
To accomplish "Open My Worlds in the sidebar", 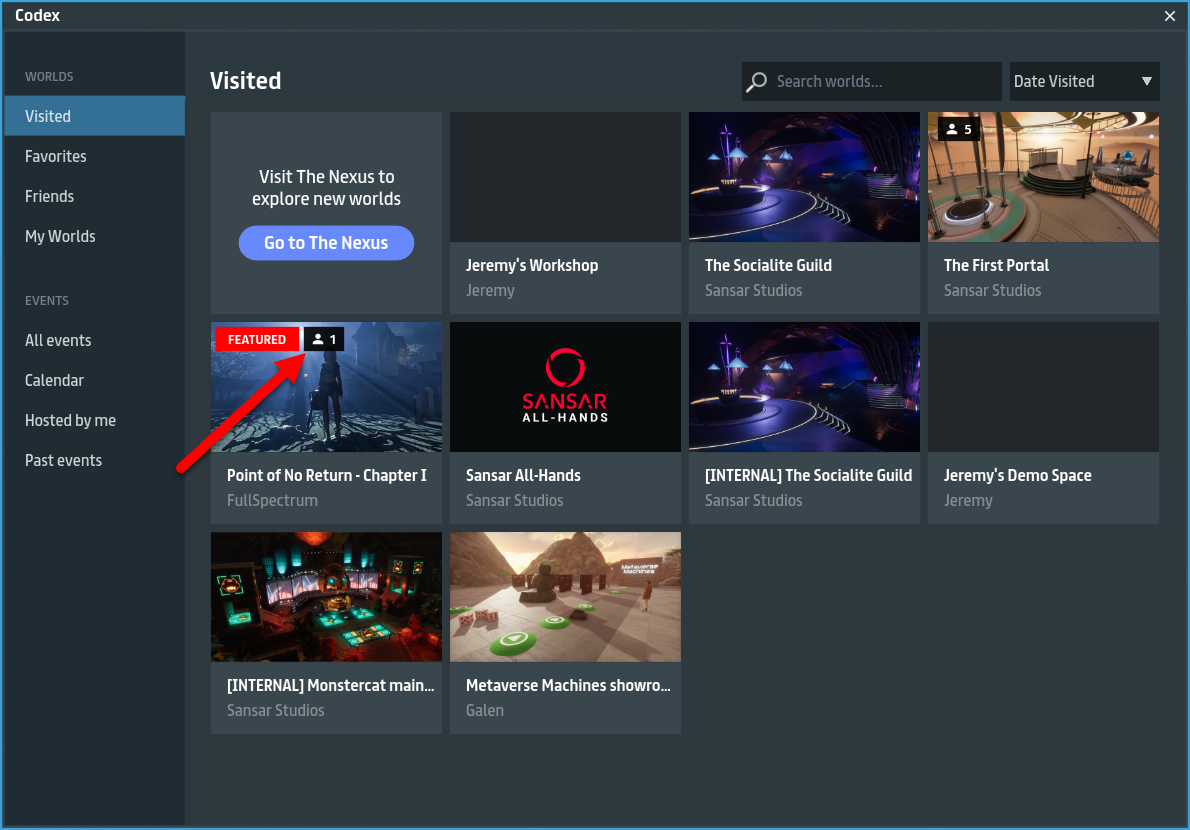I will [60, 236].
